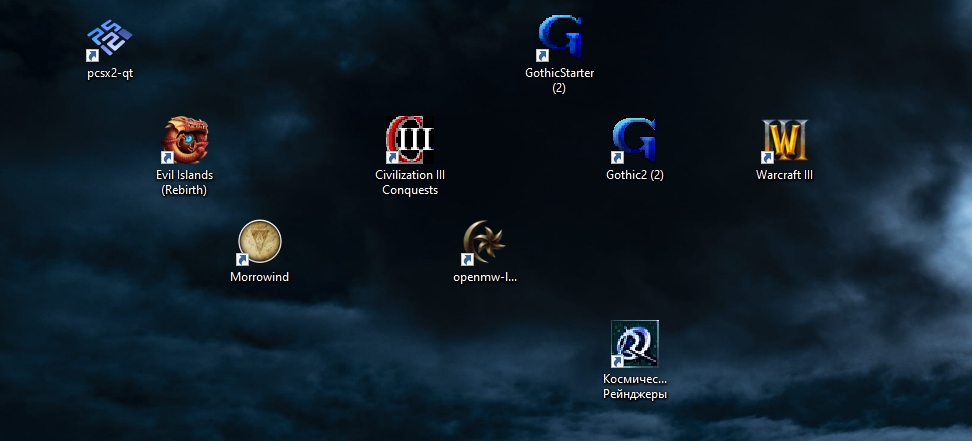Viewport: 972px width, 441px height.
Task: Select the Gothic2 (2) shortcut icon
Action: coord(635,140)
